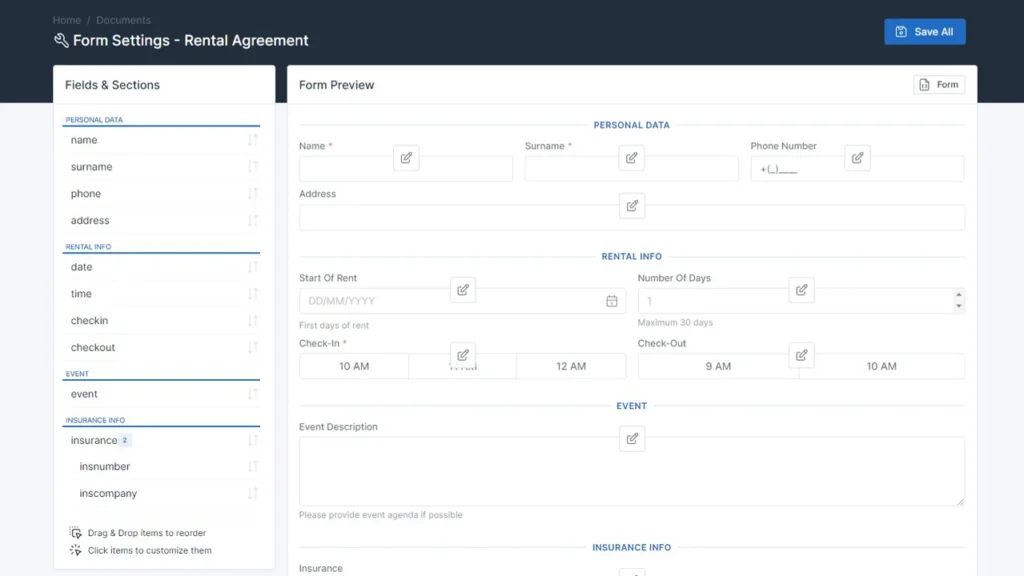This screenshot has width=1024, height=576.
Task: Click reorder handle next to 'name' item
Action: coord(253,140)
